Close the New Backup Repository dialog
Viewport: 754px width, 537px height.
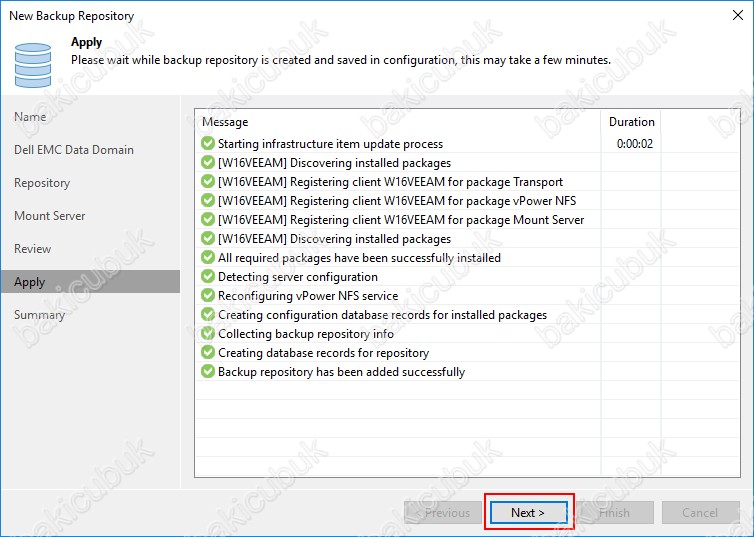point(738,15)
